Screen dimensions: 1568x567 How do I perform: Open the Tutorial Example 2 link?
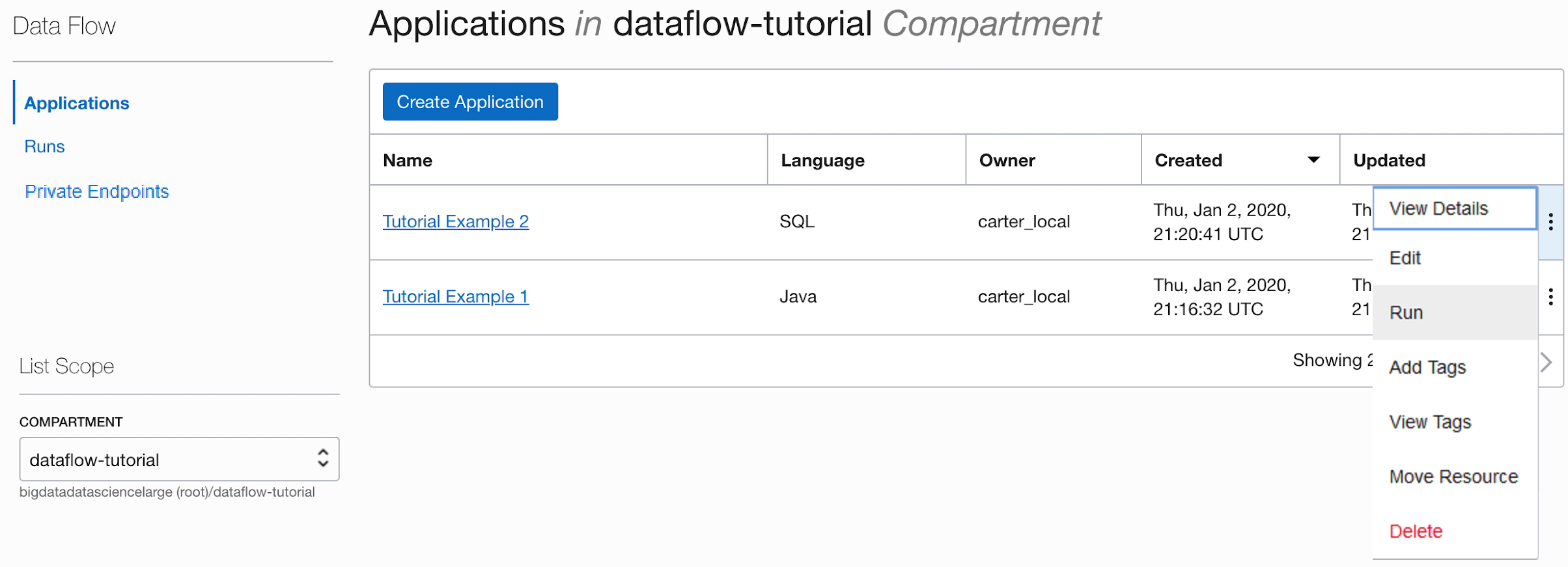click(455, 222)
